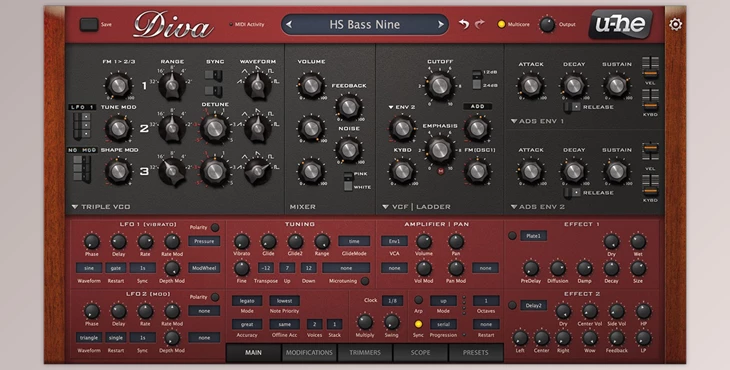
Task: Enable Effect 2 power button
Action: [512, 306]
